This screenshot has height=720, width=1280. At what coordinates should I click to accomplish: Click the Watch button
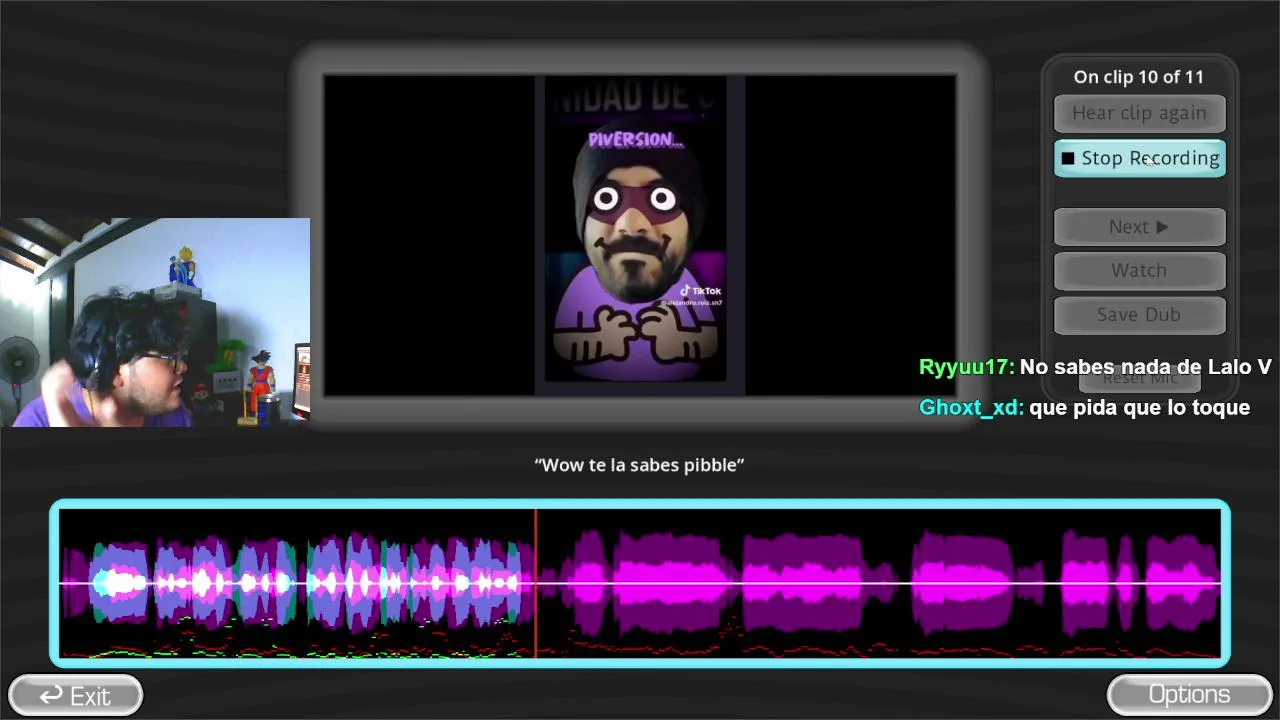click(1139, 270)
